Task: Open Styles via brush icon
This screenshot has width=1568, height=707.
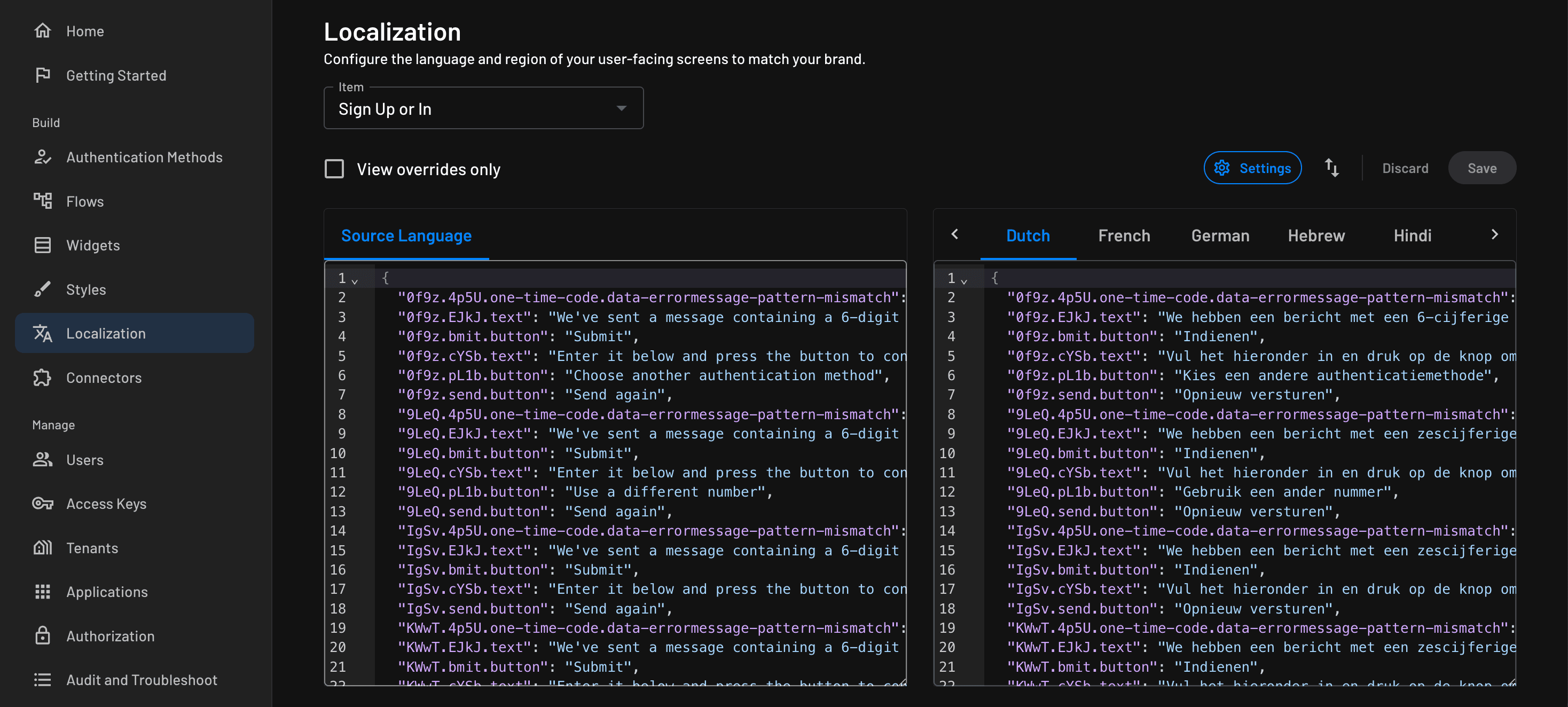Action: point(42,289)
